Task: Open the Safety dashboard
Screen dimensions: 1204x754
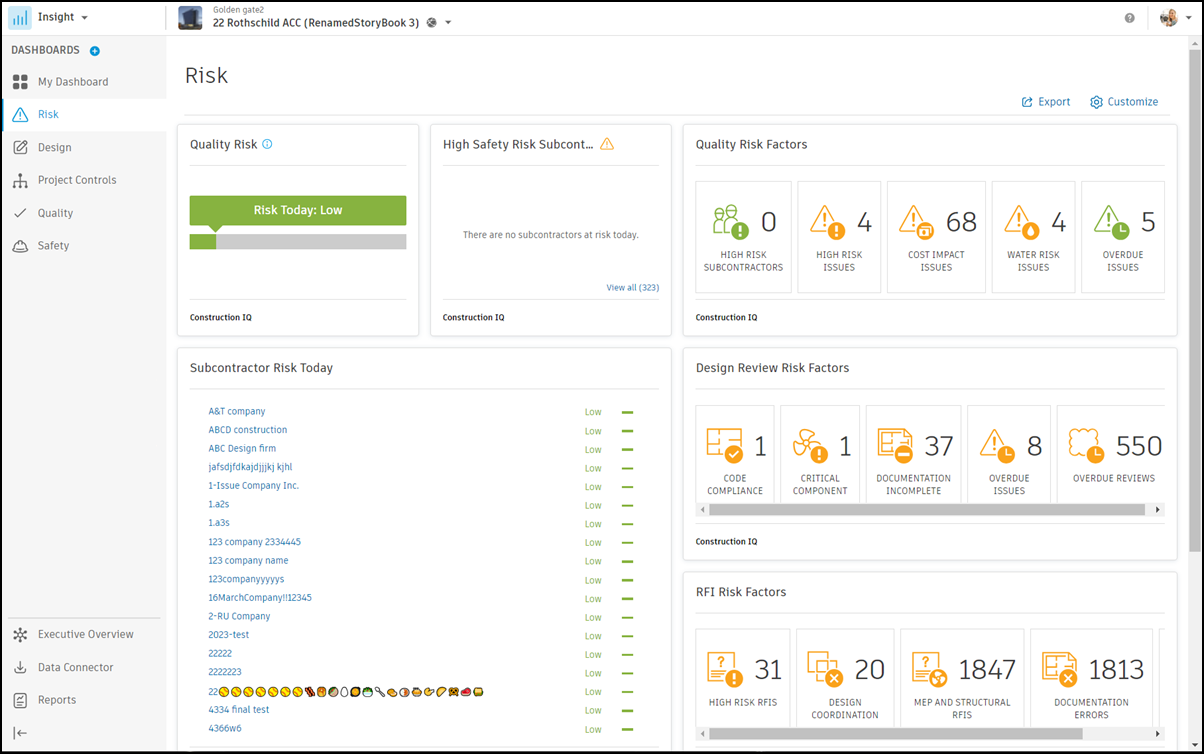Action: click(x=53, y=246)
